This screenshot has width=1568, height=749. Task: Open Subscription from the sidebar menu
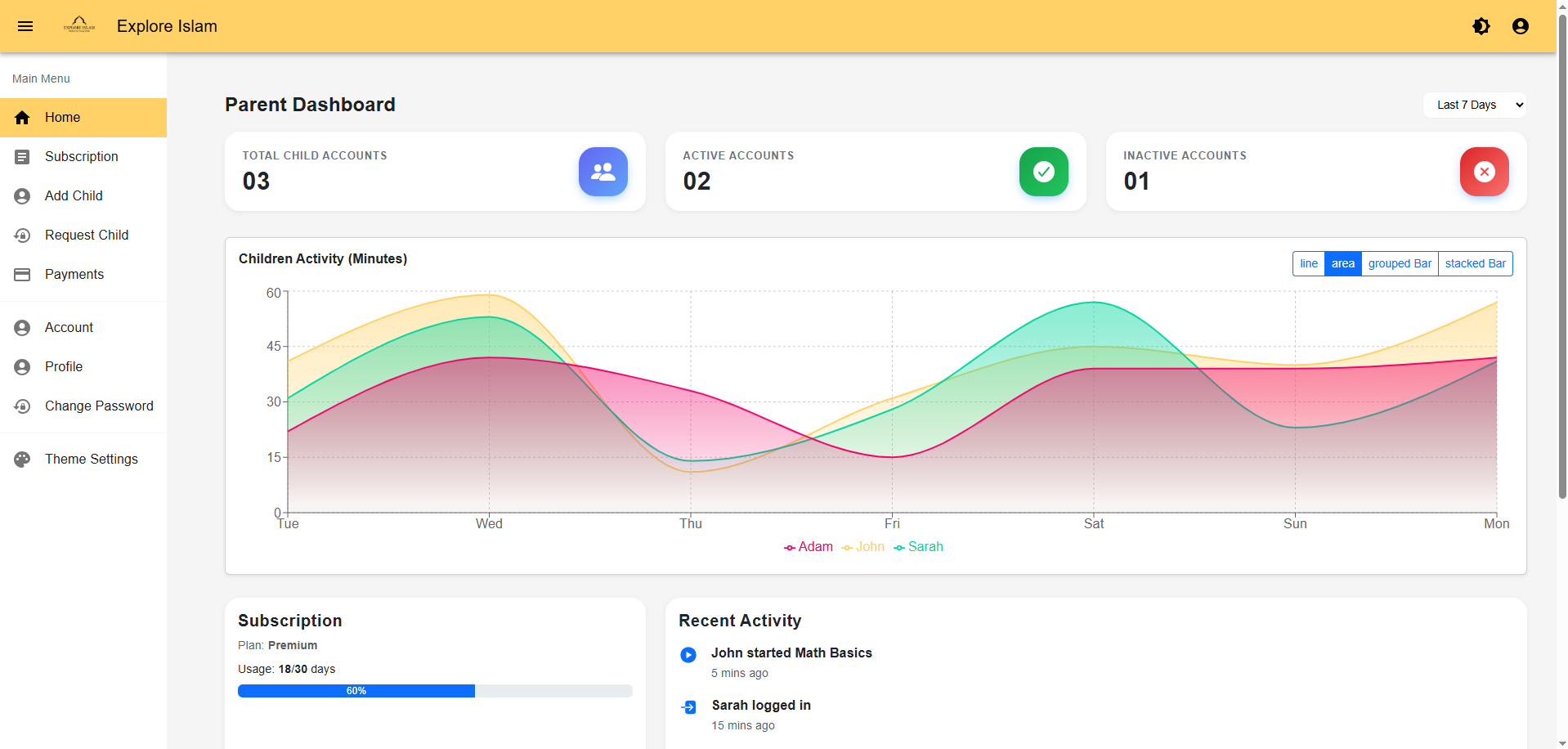(81, 156)
